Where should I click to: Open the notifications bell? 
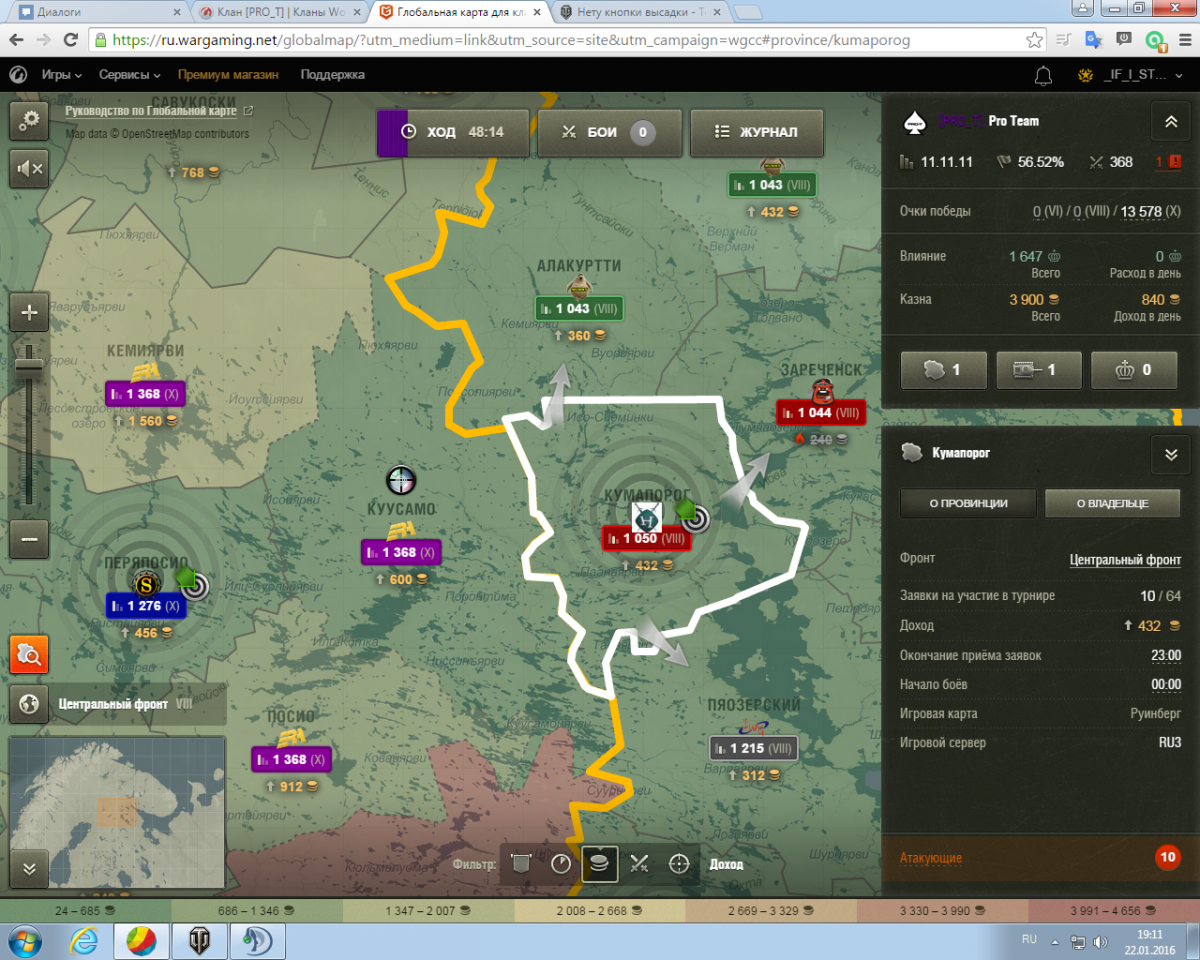coord(1043,75)
